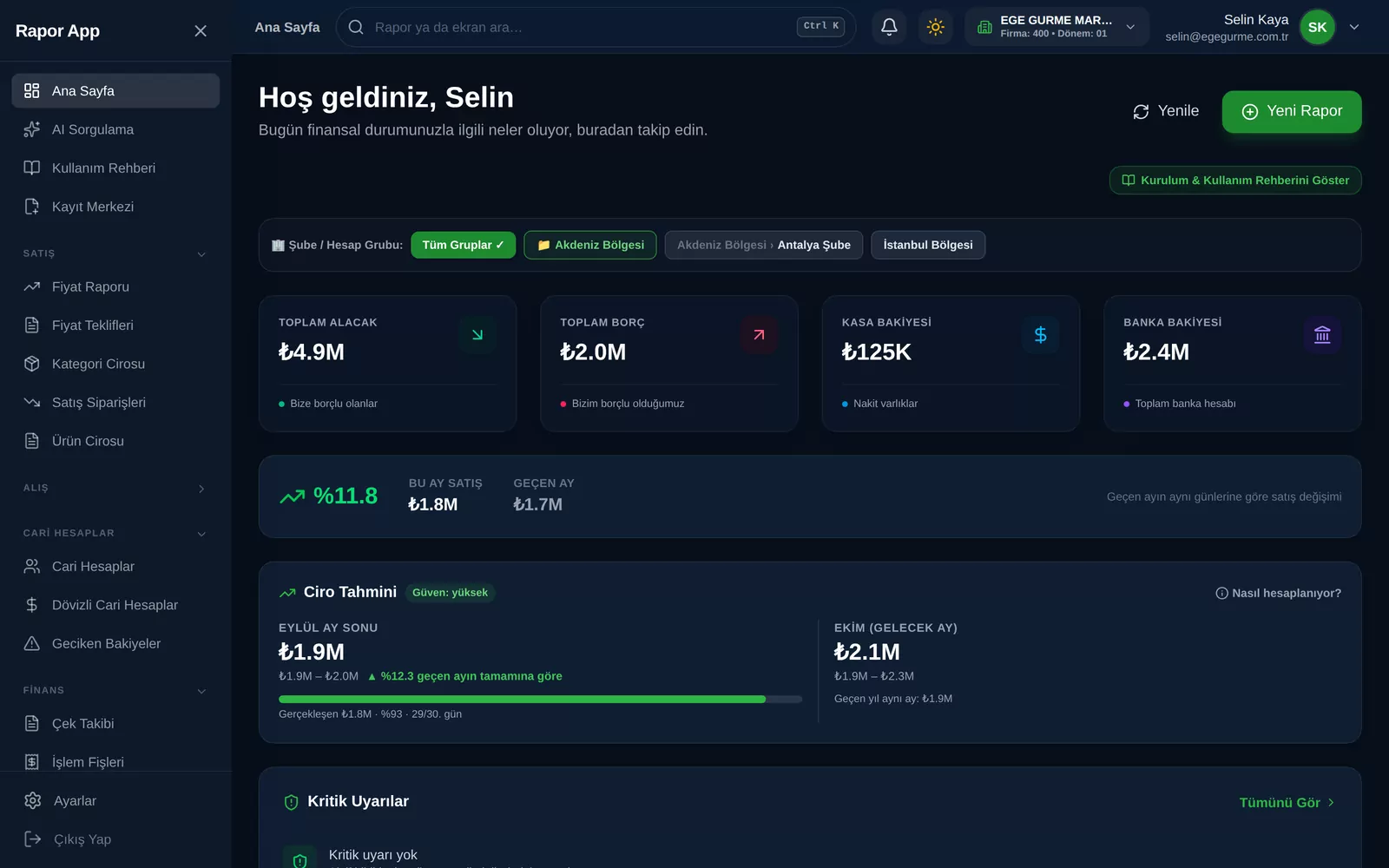
Task: Open Ayarlar settings
Action: [x=115, y=801]
